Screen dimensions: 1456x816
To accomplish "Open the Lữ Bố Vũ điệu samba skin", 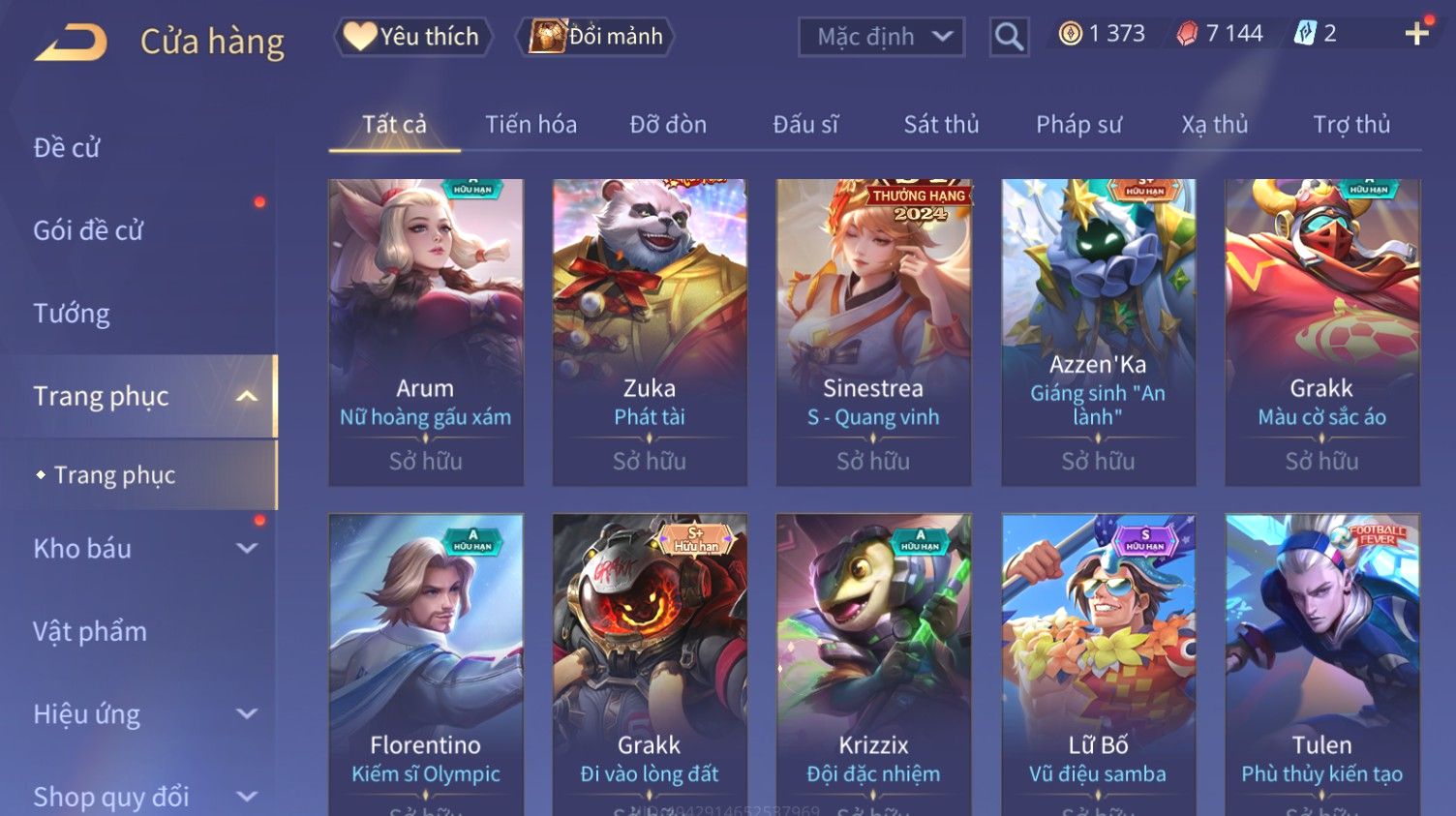I will (x=1098, y=664).
